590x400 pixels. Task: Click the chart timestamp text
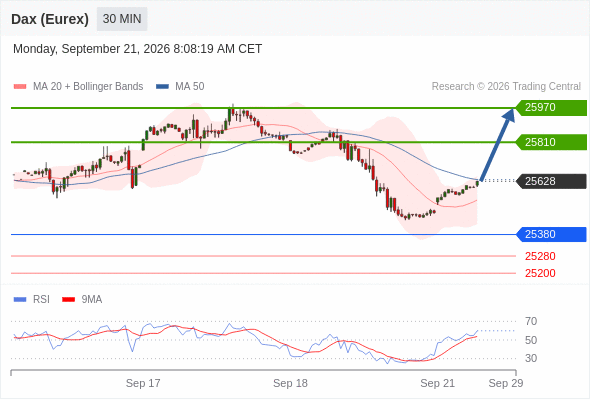coord(137,49)
